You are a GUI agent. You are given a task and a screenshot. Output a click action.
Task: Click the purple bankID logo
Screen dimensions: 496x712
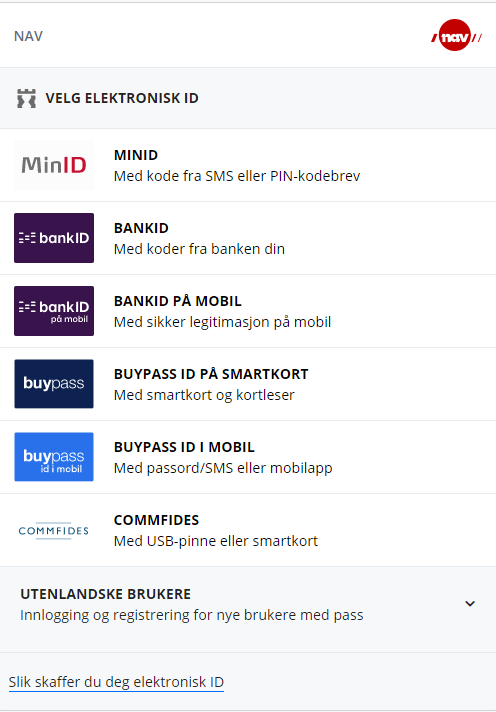click(54, 238)
